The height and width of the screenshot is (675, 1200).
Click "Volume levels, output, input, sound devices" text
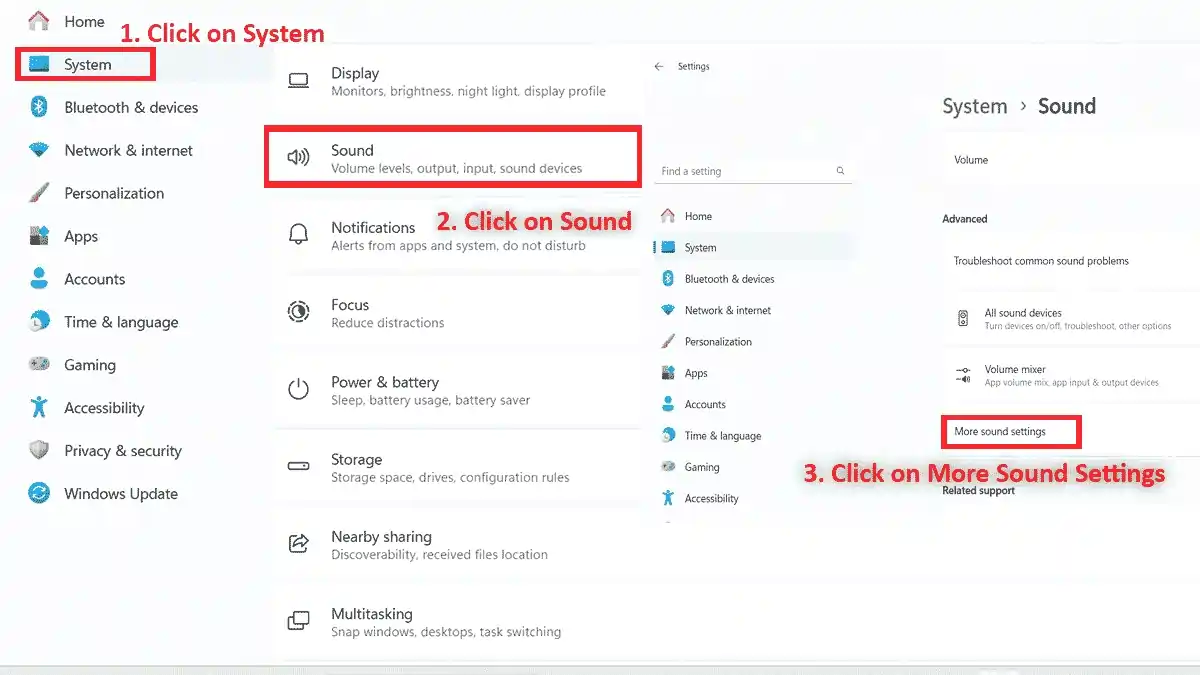pos(456,168)
